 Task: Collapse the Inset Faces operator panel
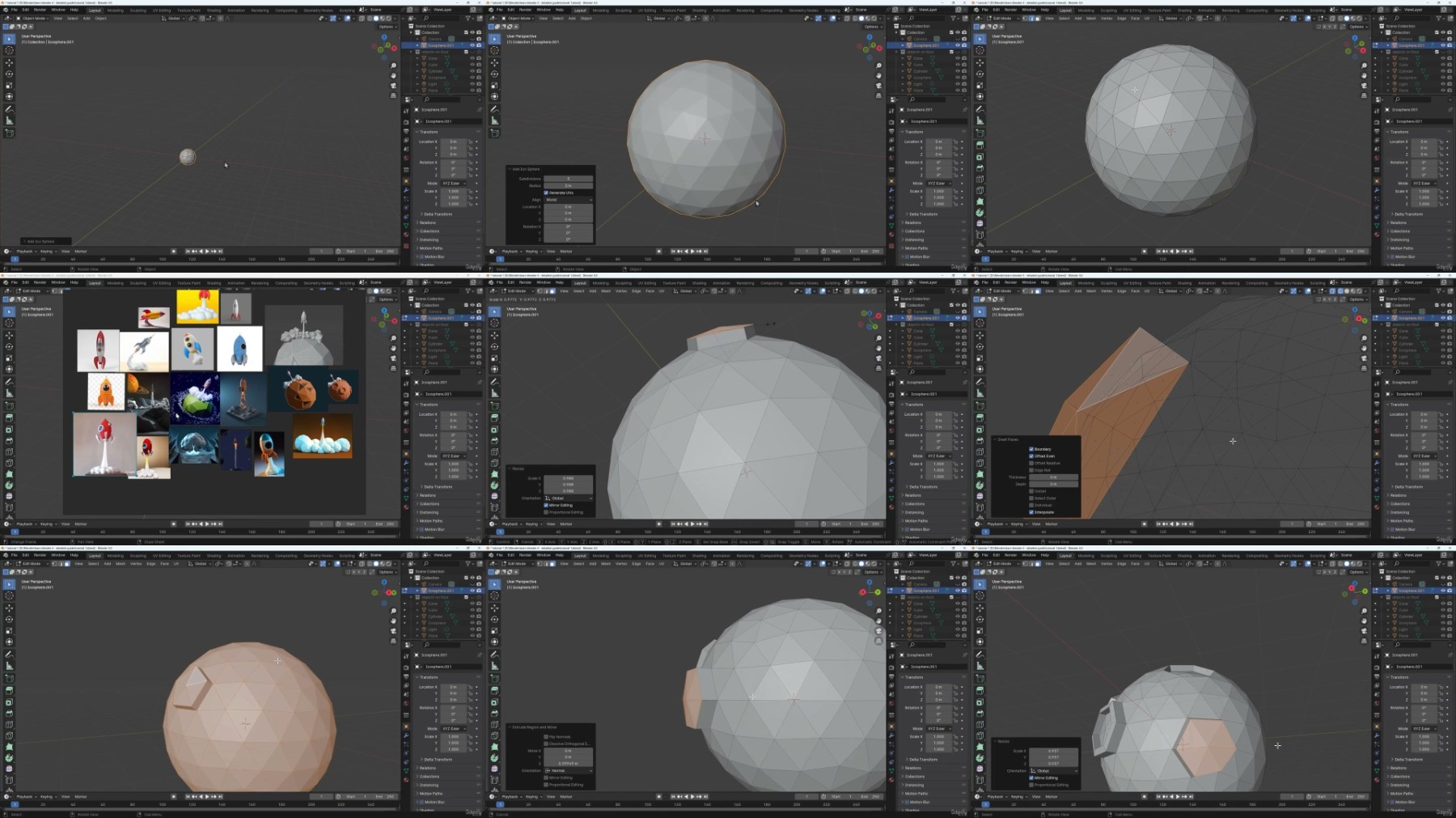point(995,439)
